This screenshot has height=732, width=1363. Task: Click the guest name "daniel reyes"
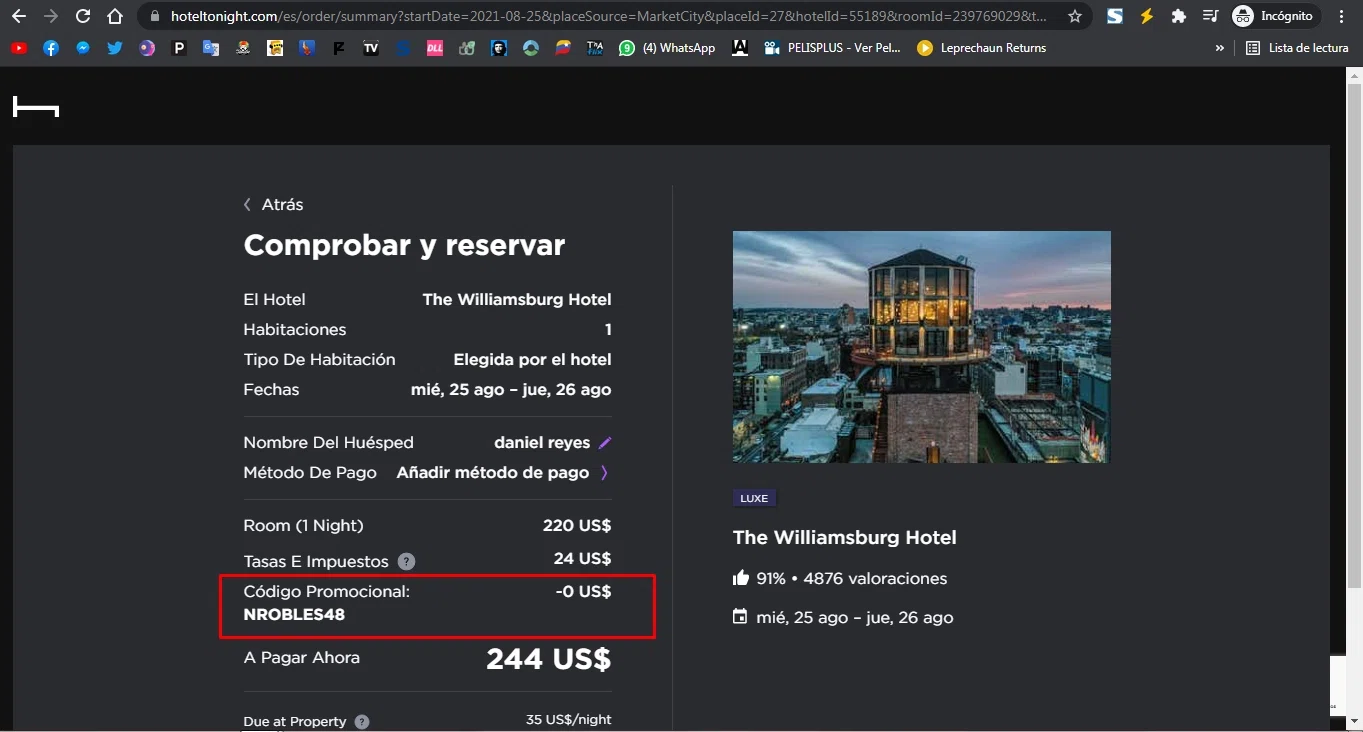542,442
